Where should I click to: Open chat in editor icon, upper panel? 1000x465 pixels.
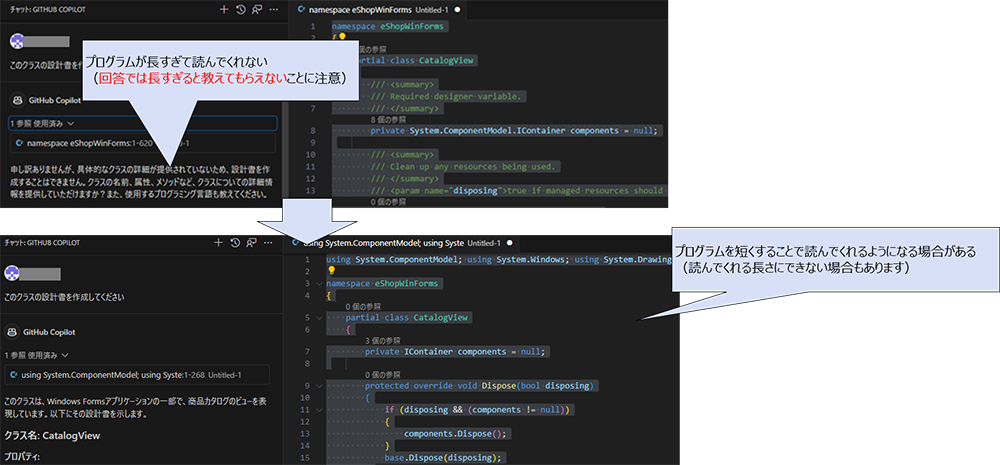257,10
